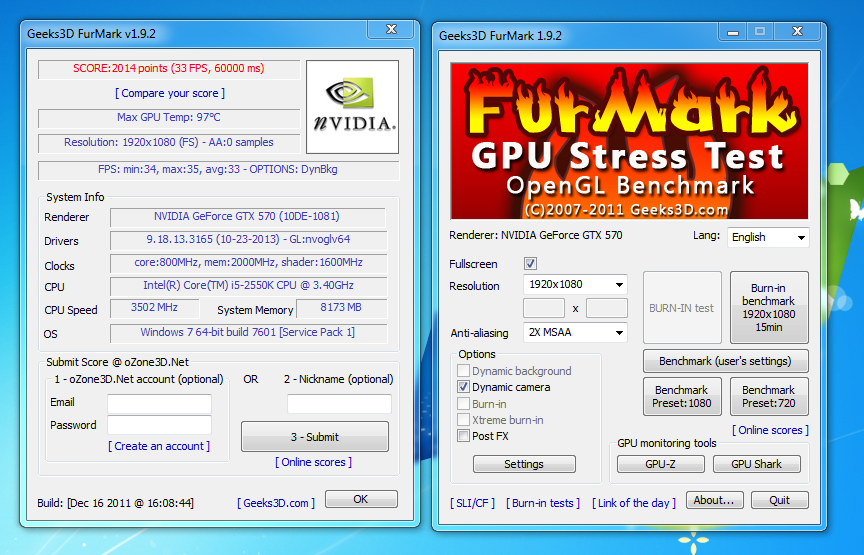Run Benchmark Preset:1080
The height and width of the screenshot is (555, 864).
pyautogui.click(x=682, y=396)
